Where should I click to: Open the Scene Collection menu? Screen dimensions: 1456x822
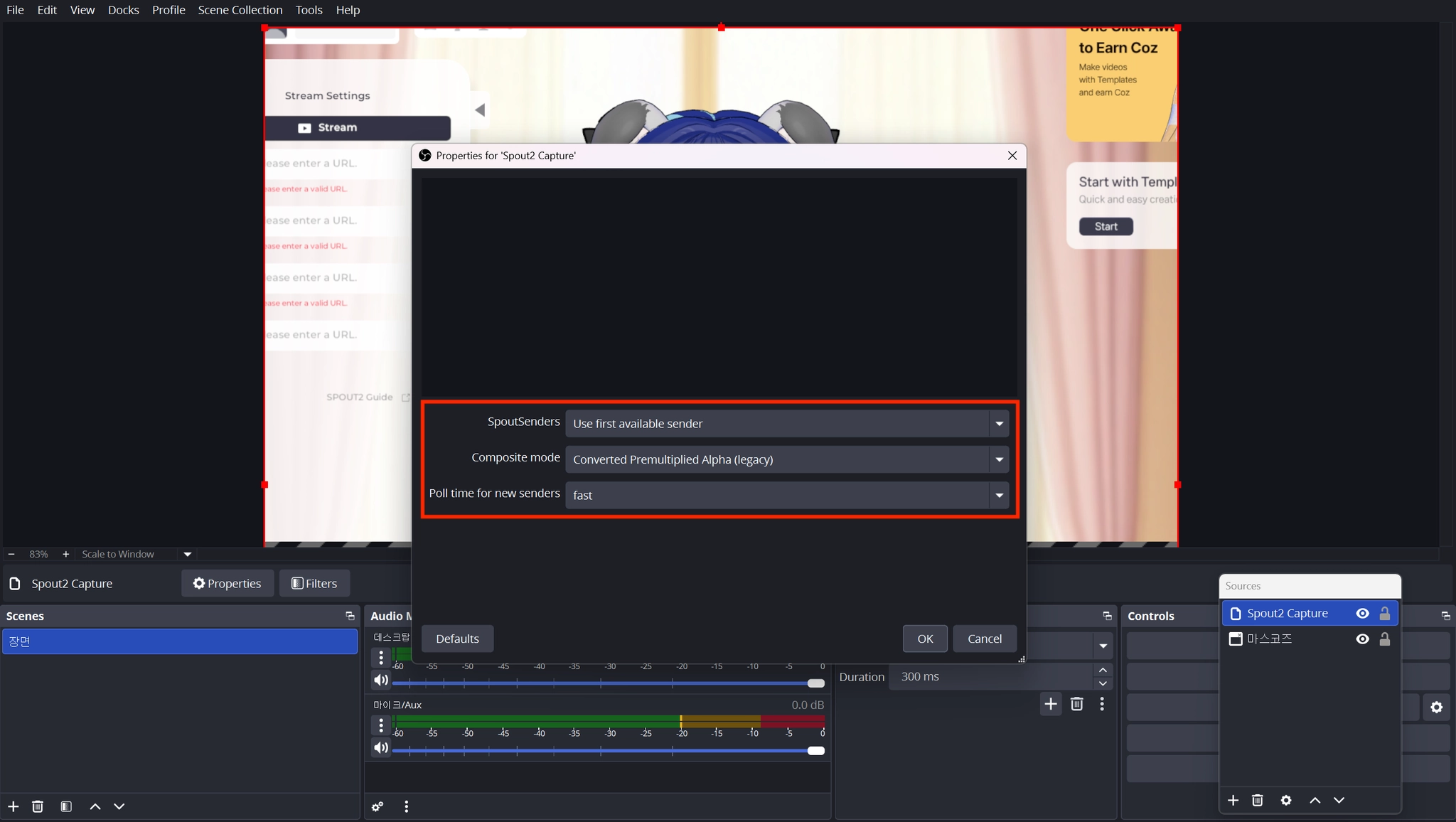[240, 10]
